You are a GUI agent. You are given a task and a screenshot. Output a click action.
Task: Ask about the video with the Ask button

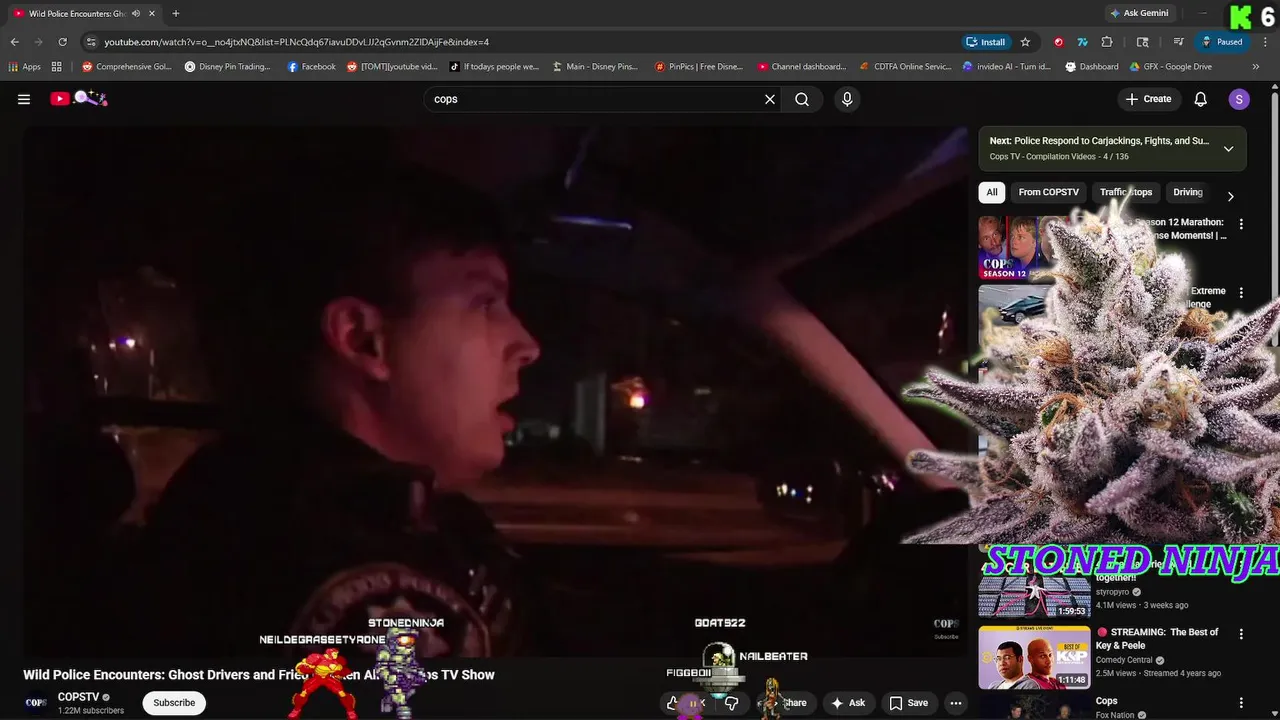click(x=848, y=703)
